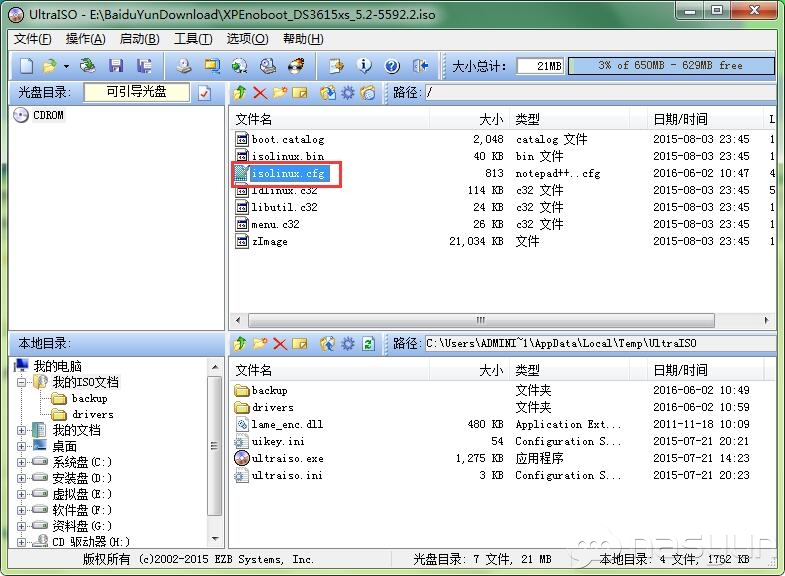The height and width of the screenshot is (576, 785).
Task: Sort ISO pane by 文件名 column header
Action: pyautogui.click(x=329, y=119)
